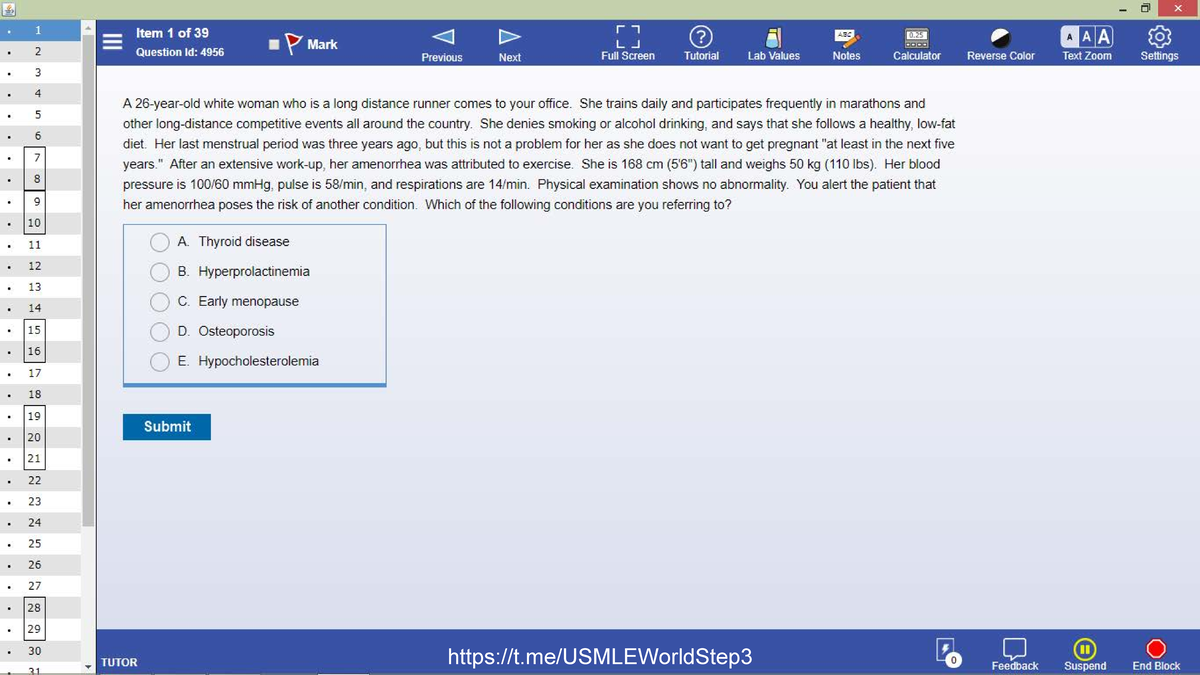The height and width of the screenshot is (675, 1200).
Task: Suspend the current test session
Action: point(1085,653)
